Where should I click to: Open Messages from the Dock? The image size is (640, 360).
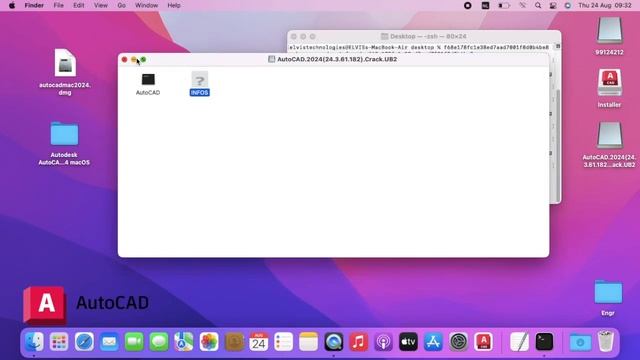click(x=159, y=342)
